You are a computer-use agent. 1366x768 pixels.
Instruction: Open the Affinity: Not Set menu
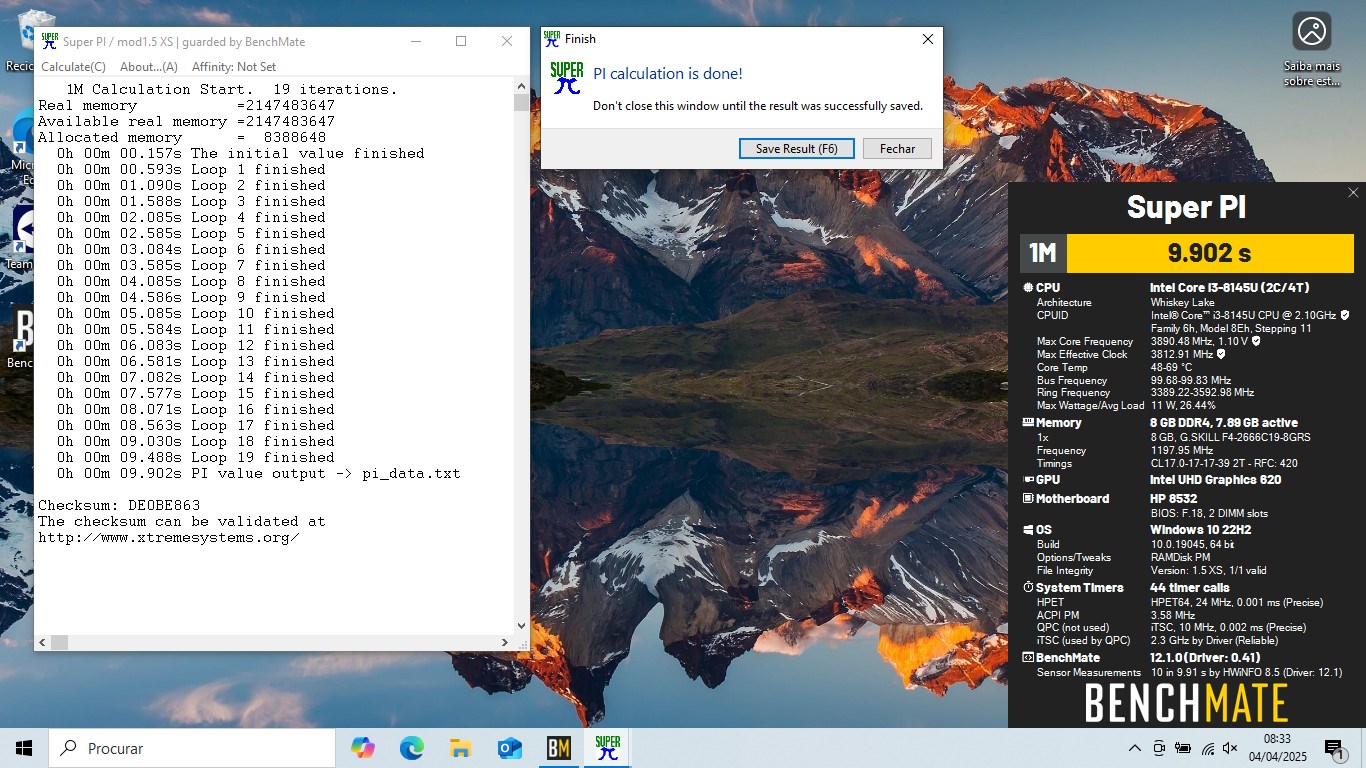coord(234,67)
